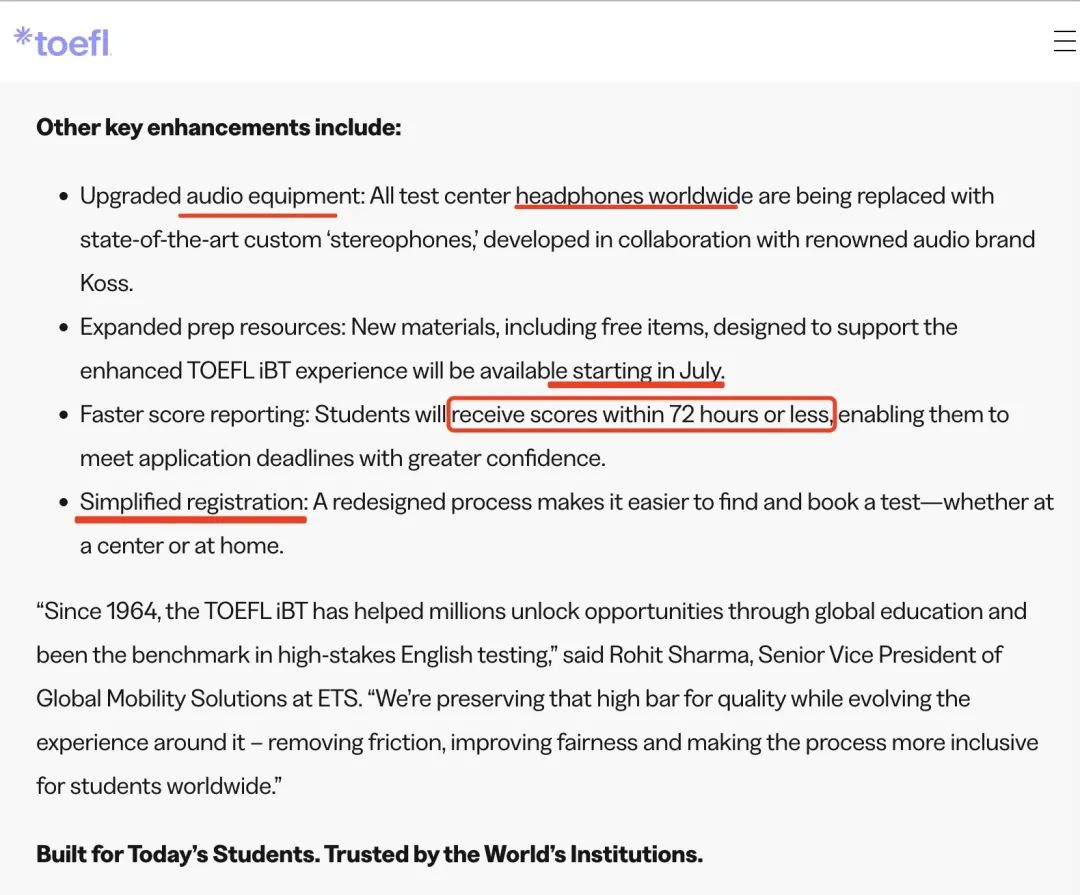Select the words "Upgraded audio equipment"
Viewport: 1080px width, 895px height.
click(x=219, y=196)
